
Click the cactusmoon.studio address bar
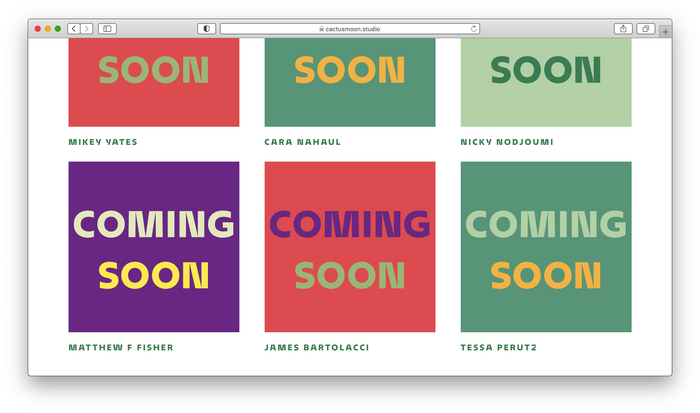point(350,29)
